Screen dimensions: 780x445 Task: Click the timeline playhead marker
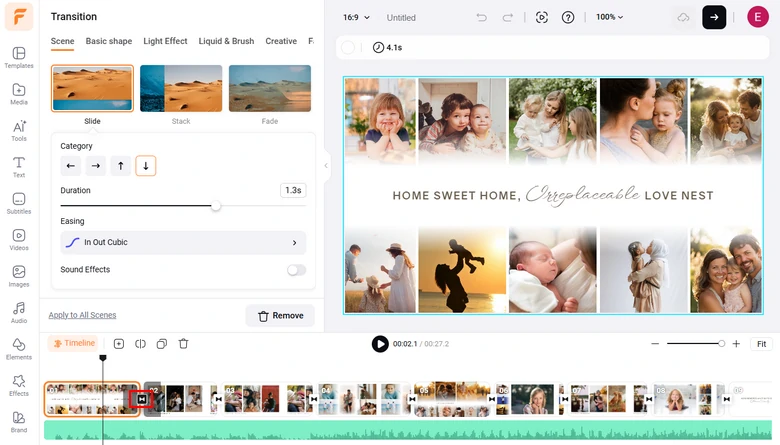103,358
